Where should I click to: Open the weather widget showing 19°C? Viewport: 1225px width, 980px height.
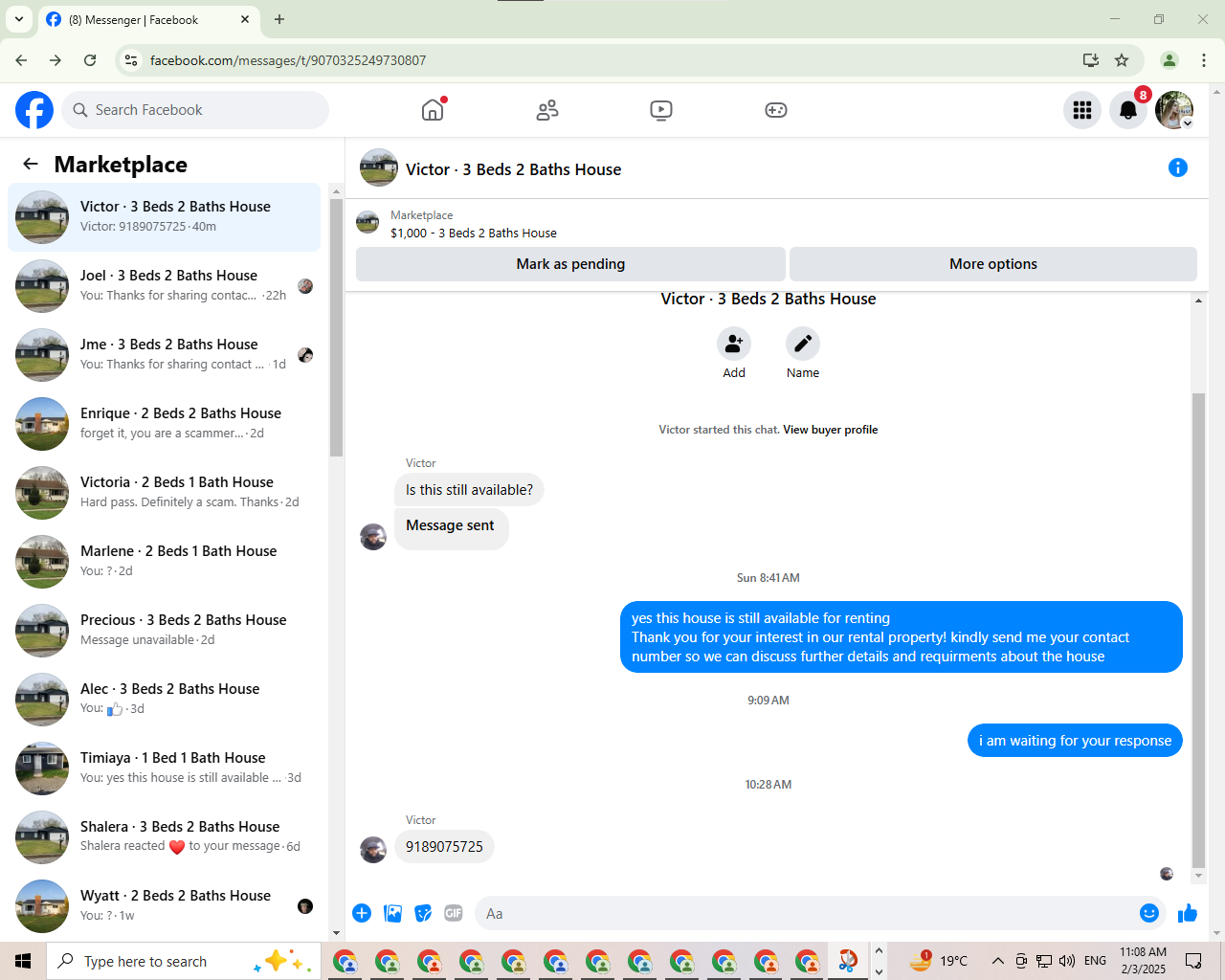[938, 961]
